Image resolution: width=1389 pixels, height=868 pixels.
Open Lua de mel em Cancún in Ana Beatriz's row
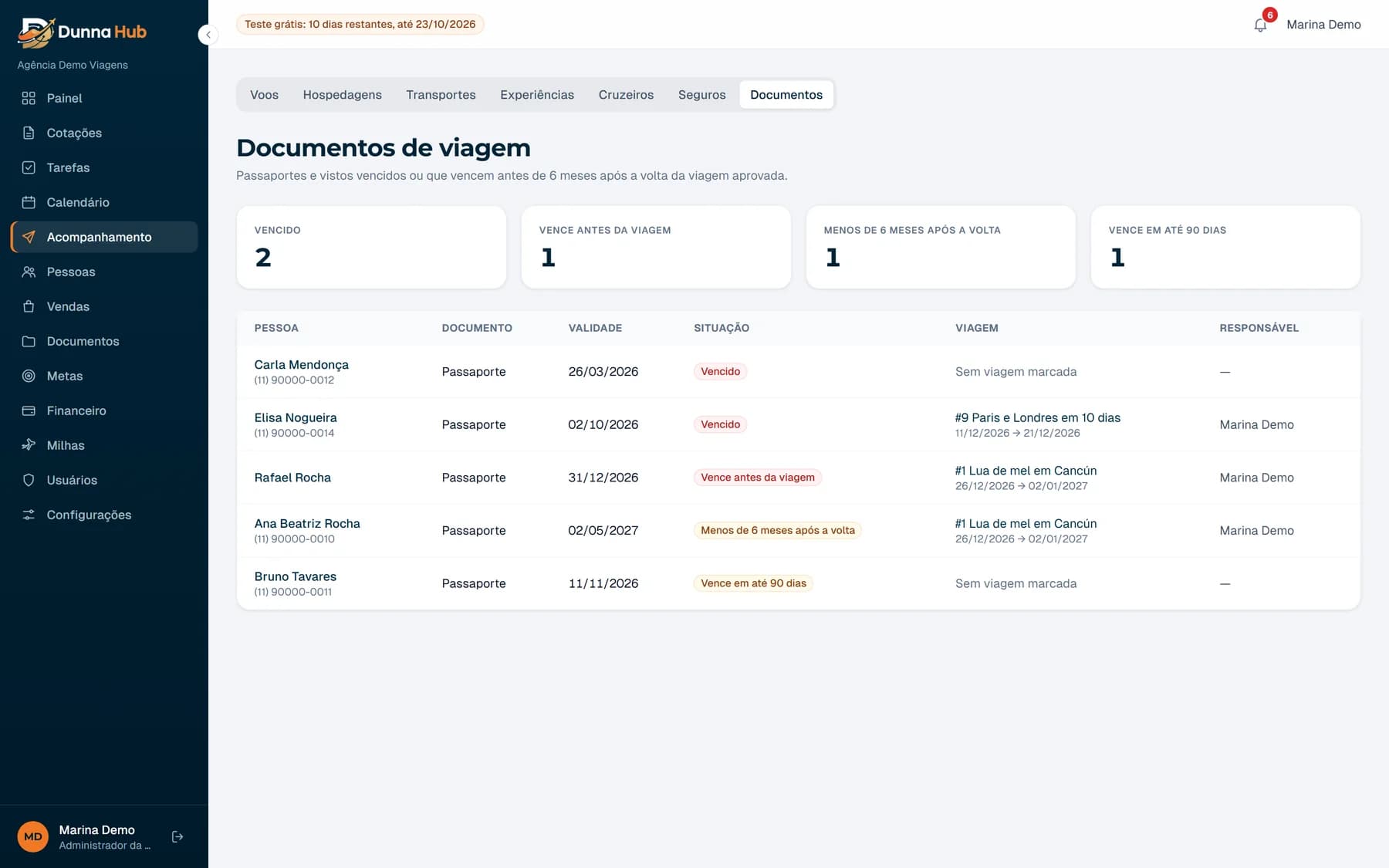(1026, 523)
